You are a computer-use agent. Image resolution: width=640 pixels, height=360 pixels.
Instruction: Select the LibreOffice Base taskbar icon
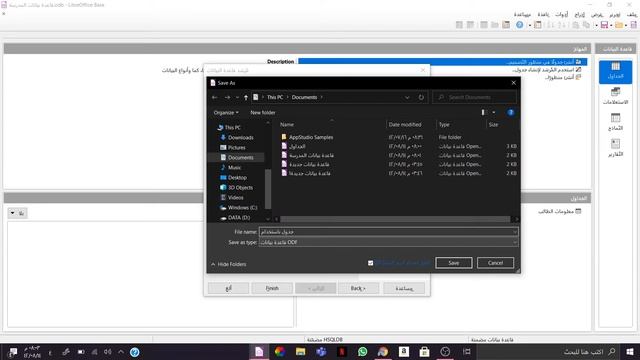(x=259, y=351)
